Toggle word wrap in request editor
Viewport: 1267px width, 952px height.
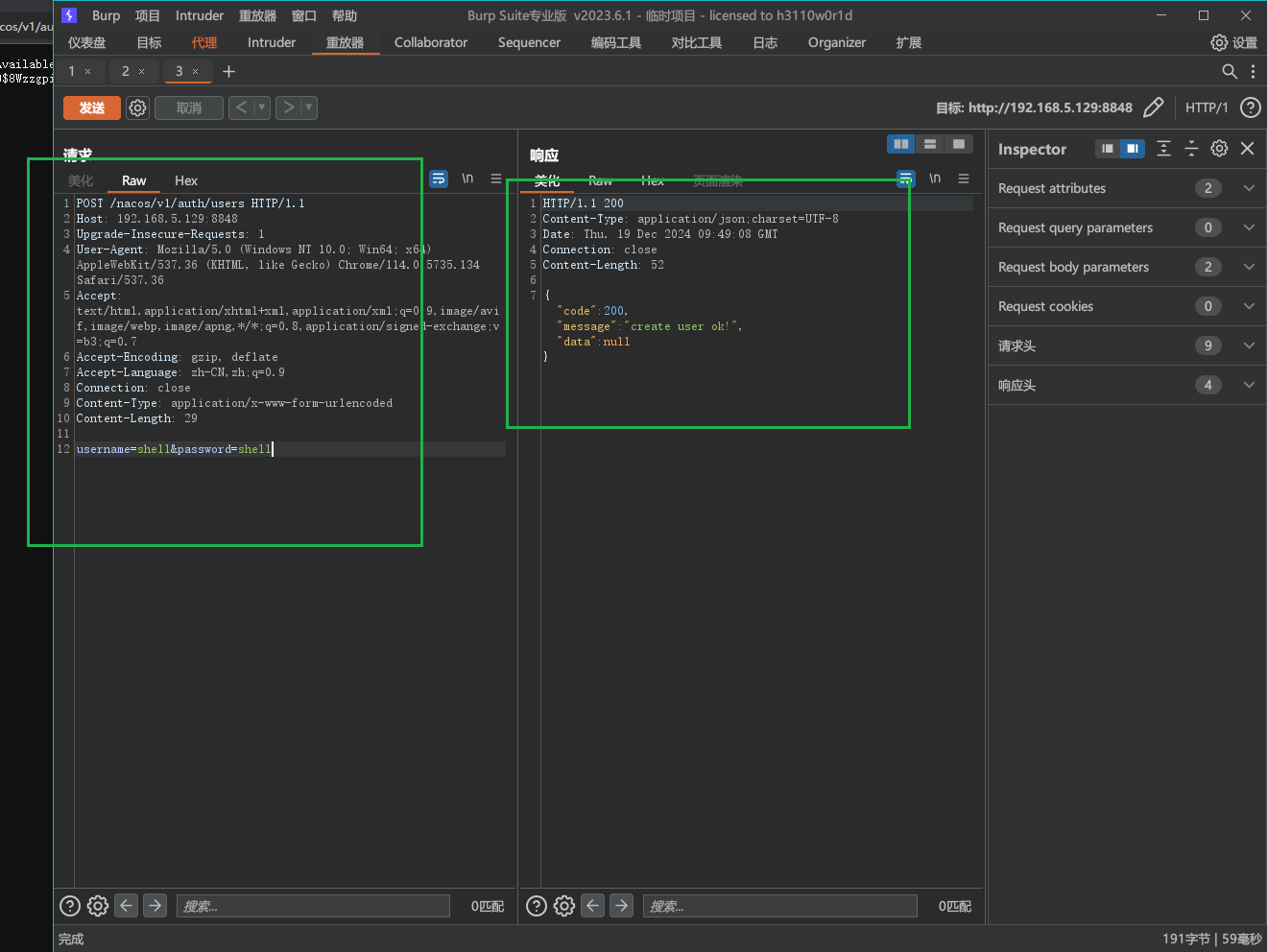[x=439, y=178]
